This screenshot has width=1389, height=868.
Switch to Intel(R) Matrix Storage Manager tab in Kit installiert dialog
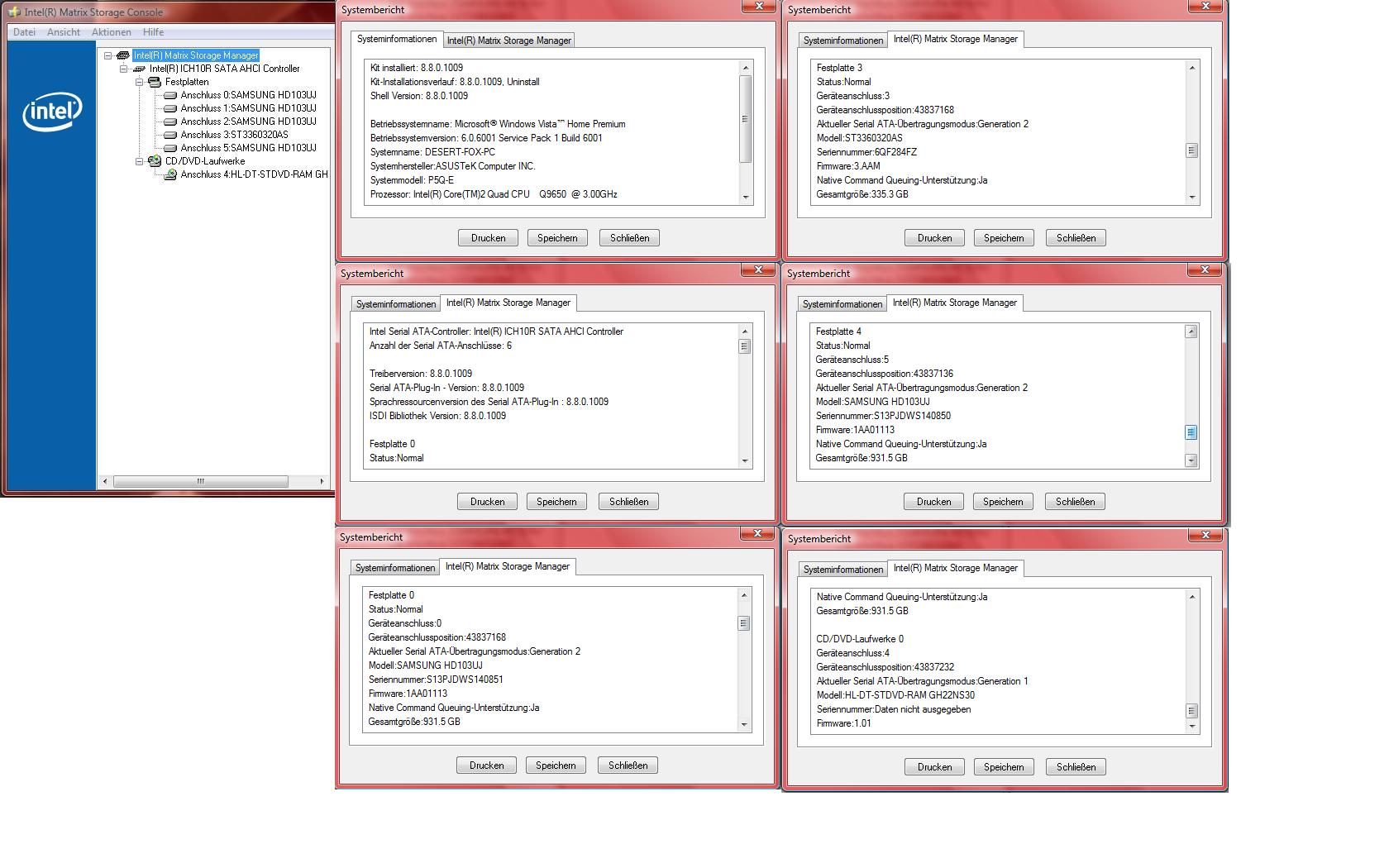[508, 41]
